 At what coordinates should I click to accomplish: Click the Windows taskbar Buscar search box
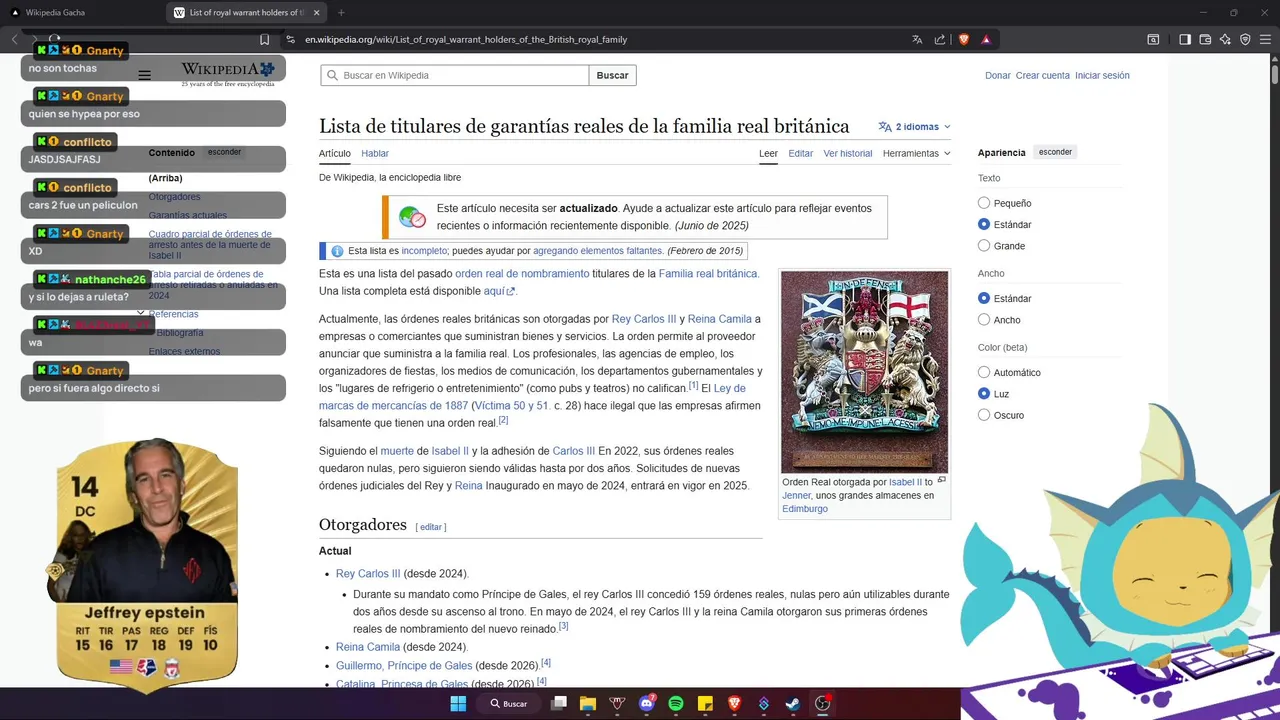tap(508, 704)
